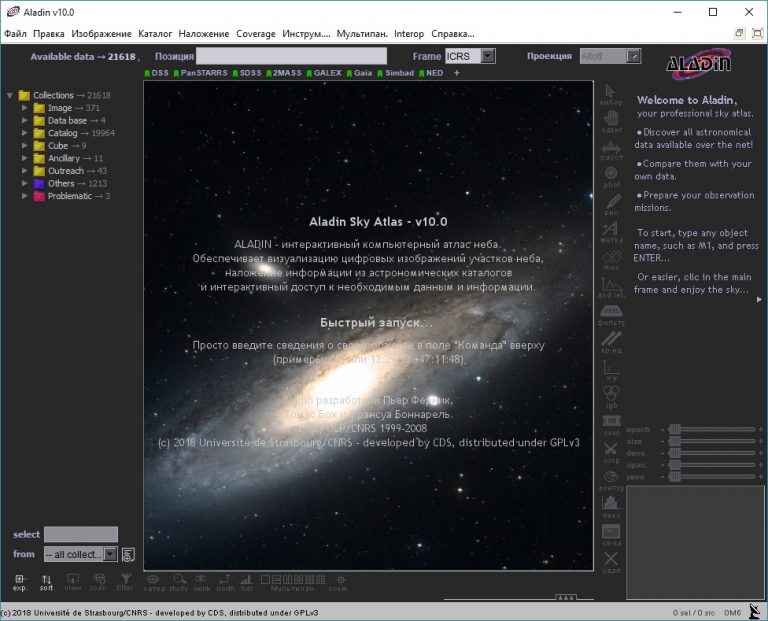The height and width of the screenshot is (621, 768).
Task: Click the Позиция input field
Action: point(291,56)
